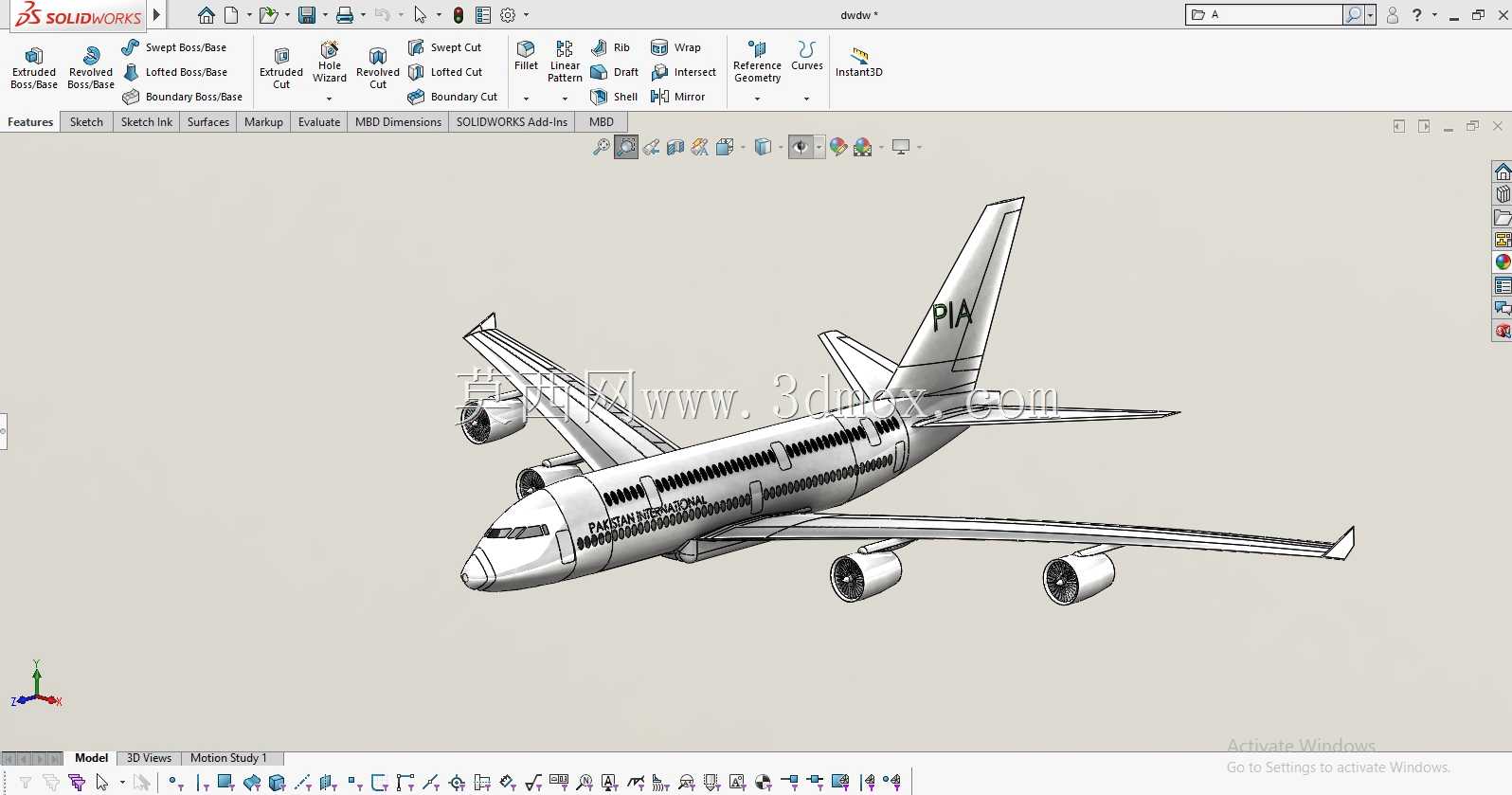Open the Display Style dropdown arrow

click(x=781, y=147)
